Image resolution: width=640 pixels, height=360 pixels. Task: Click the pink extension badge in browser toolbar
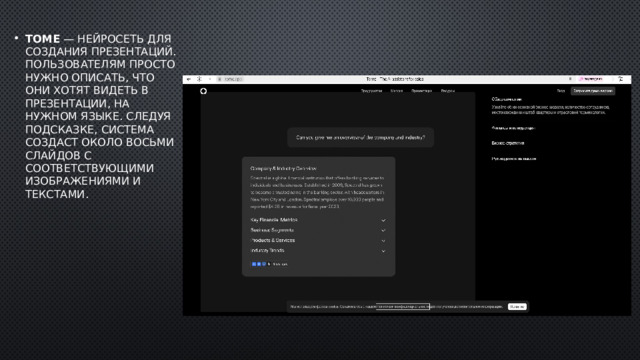coord(591,79)
